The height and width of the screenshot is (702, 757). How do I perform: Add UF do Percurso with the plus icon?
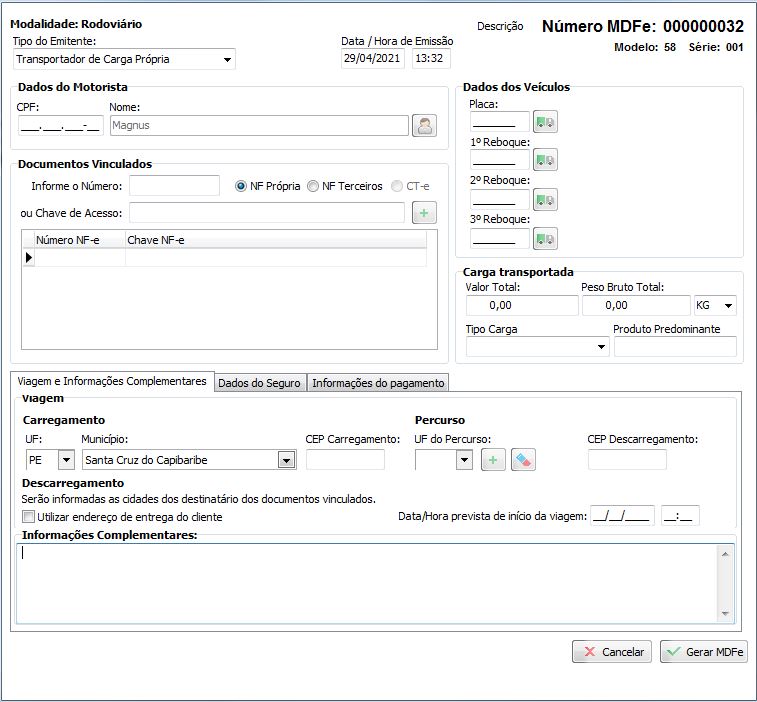[493, 460]
